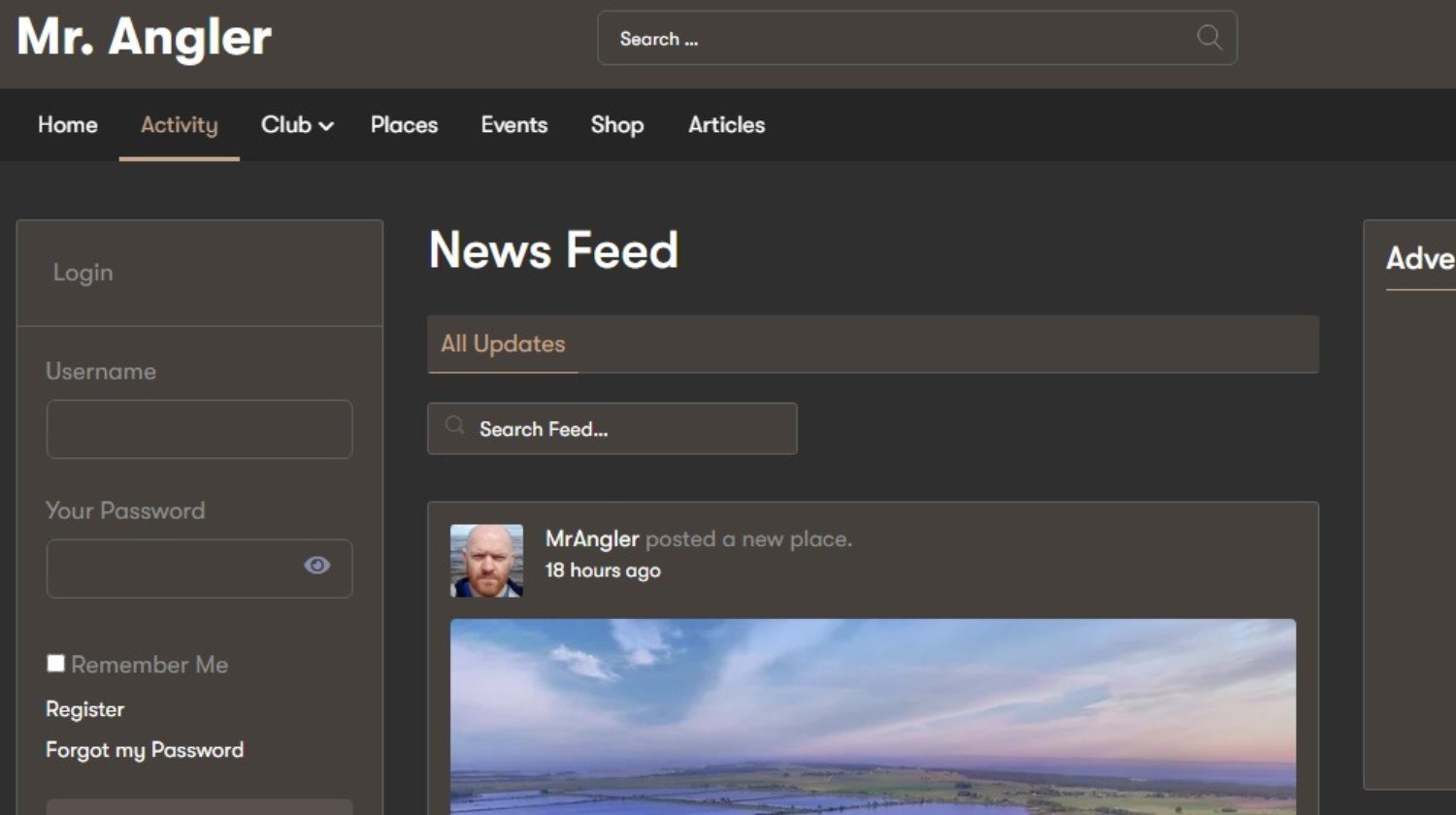
Task: Click the 18 hours ago timestamp
Action: [603, 570]
